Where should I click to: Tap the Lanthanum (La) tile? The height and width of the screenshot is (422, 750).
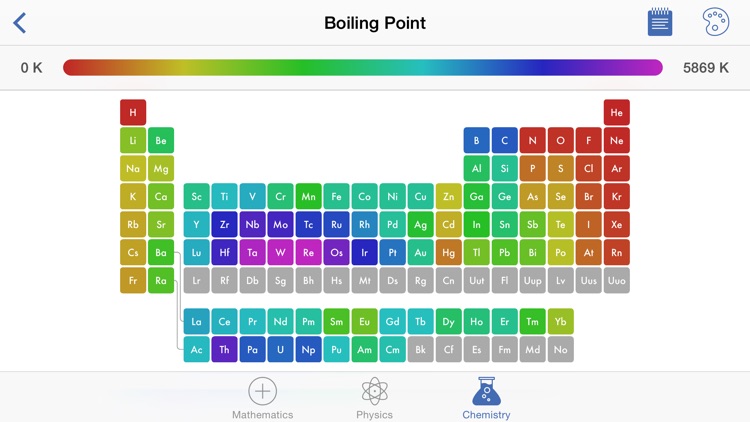(197, 322)
